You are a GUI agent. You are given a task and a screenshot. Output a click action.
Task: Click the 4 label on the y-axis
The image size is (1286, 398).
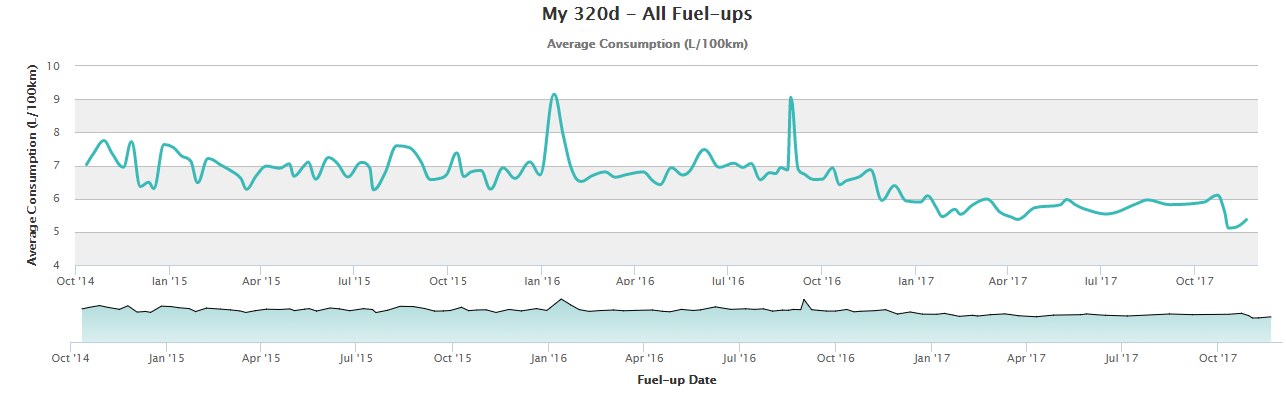click(x=57, y=265)
